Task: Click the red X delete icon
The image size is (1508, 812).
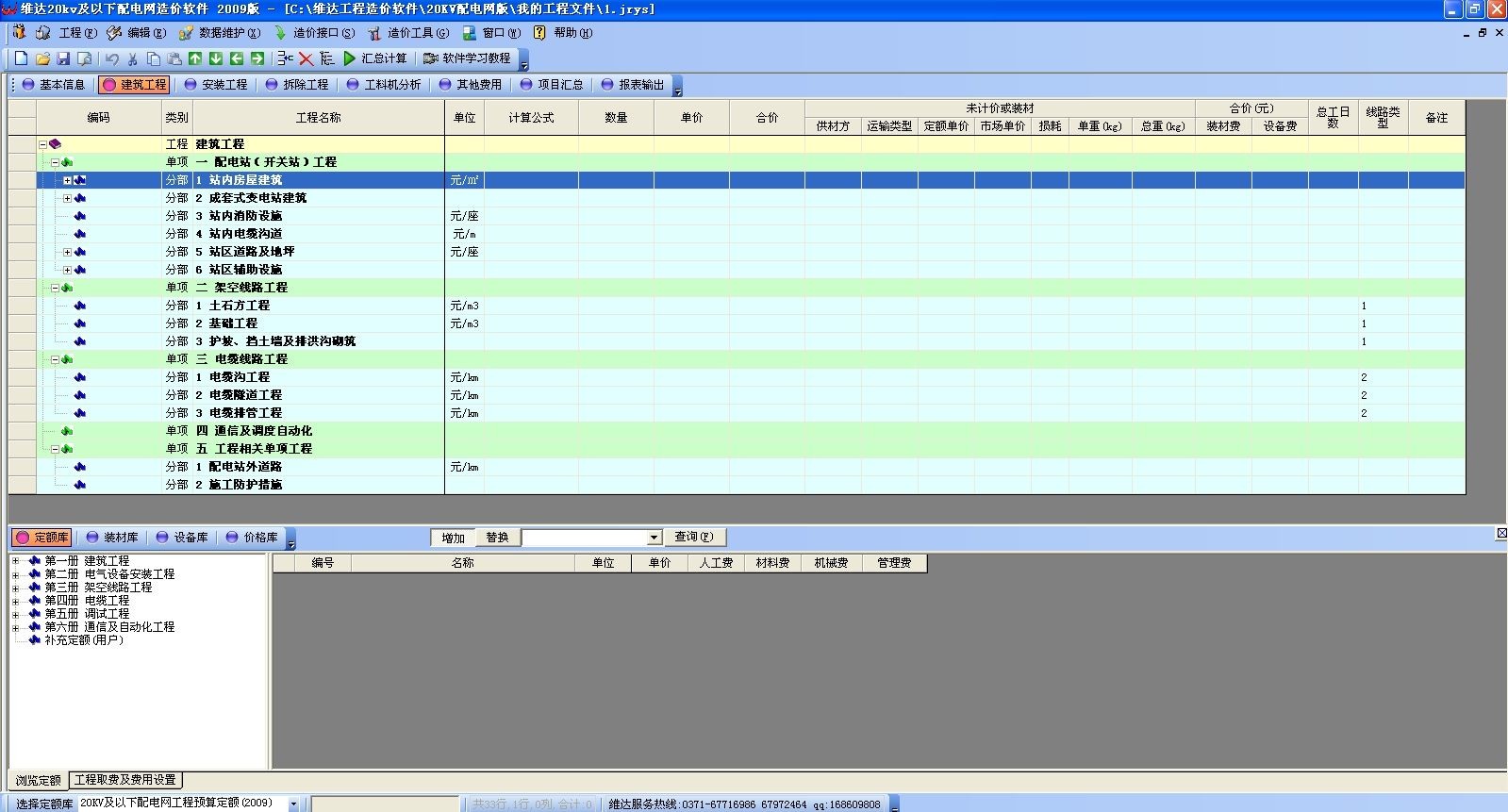Action: point(307,58)
